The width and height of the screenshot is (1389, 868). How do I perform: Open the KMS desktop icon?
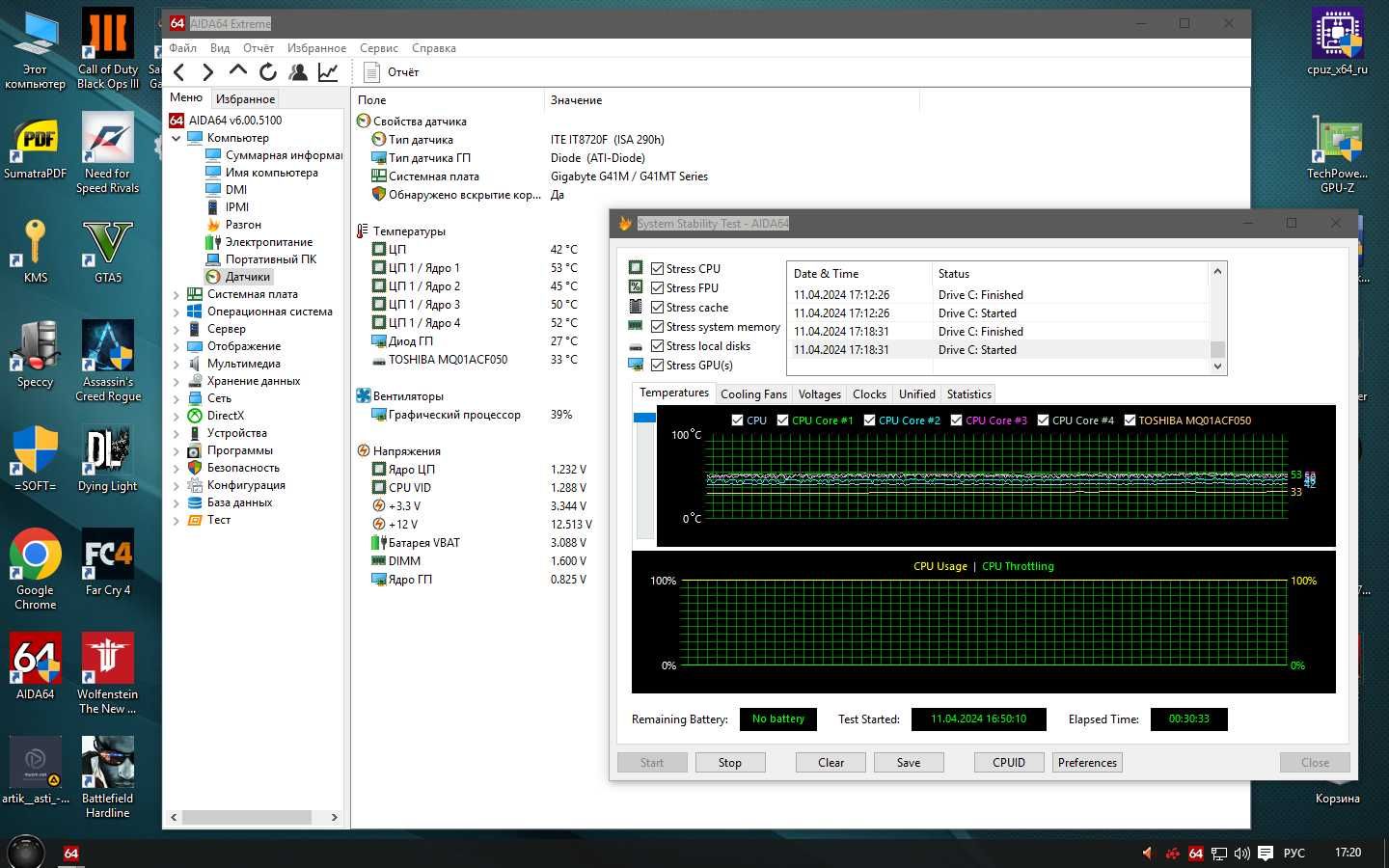tap(36, 250)
